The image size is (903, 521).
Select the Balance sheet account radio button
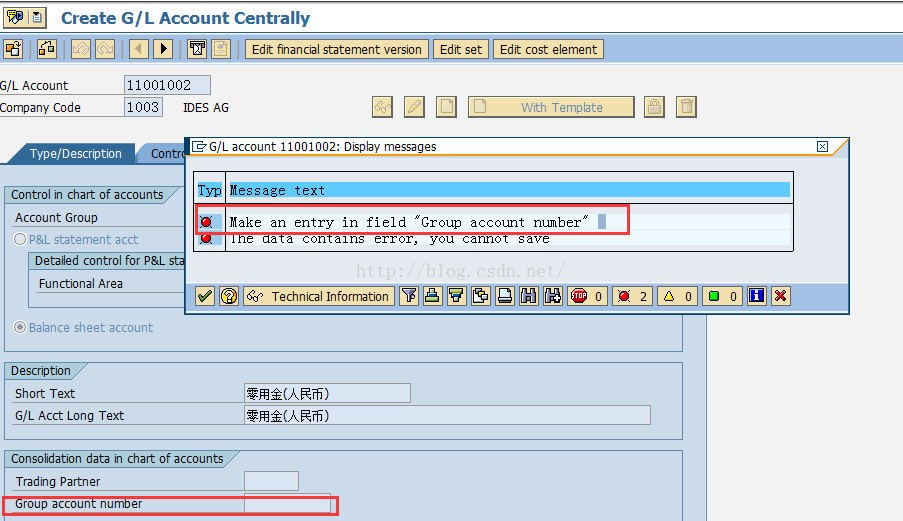point(20,328)
